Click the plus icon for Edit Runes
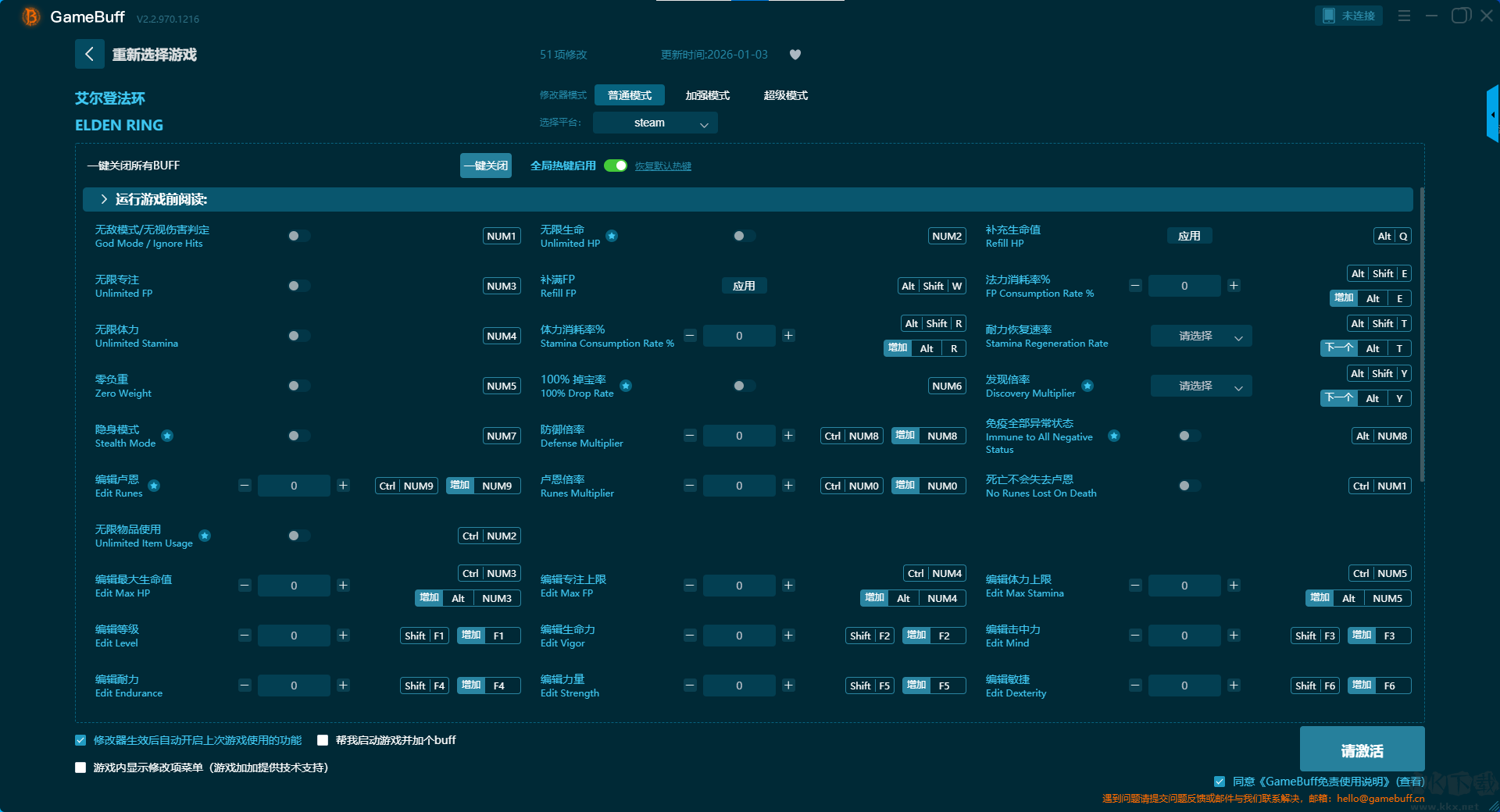 coord(343,486)
